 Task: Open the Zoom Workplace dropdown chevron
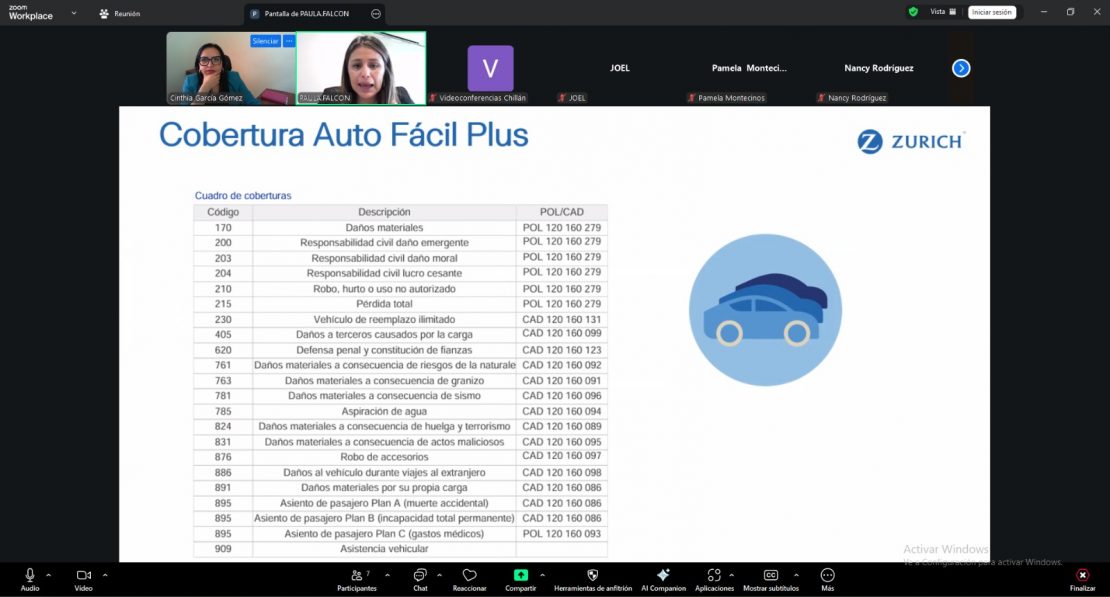click(74, 14)
